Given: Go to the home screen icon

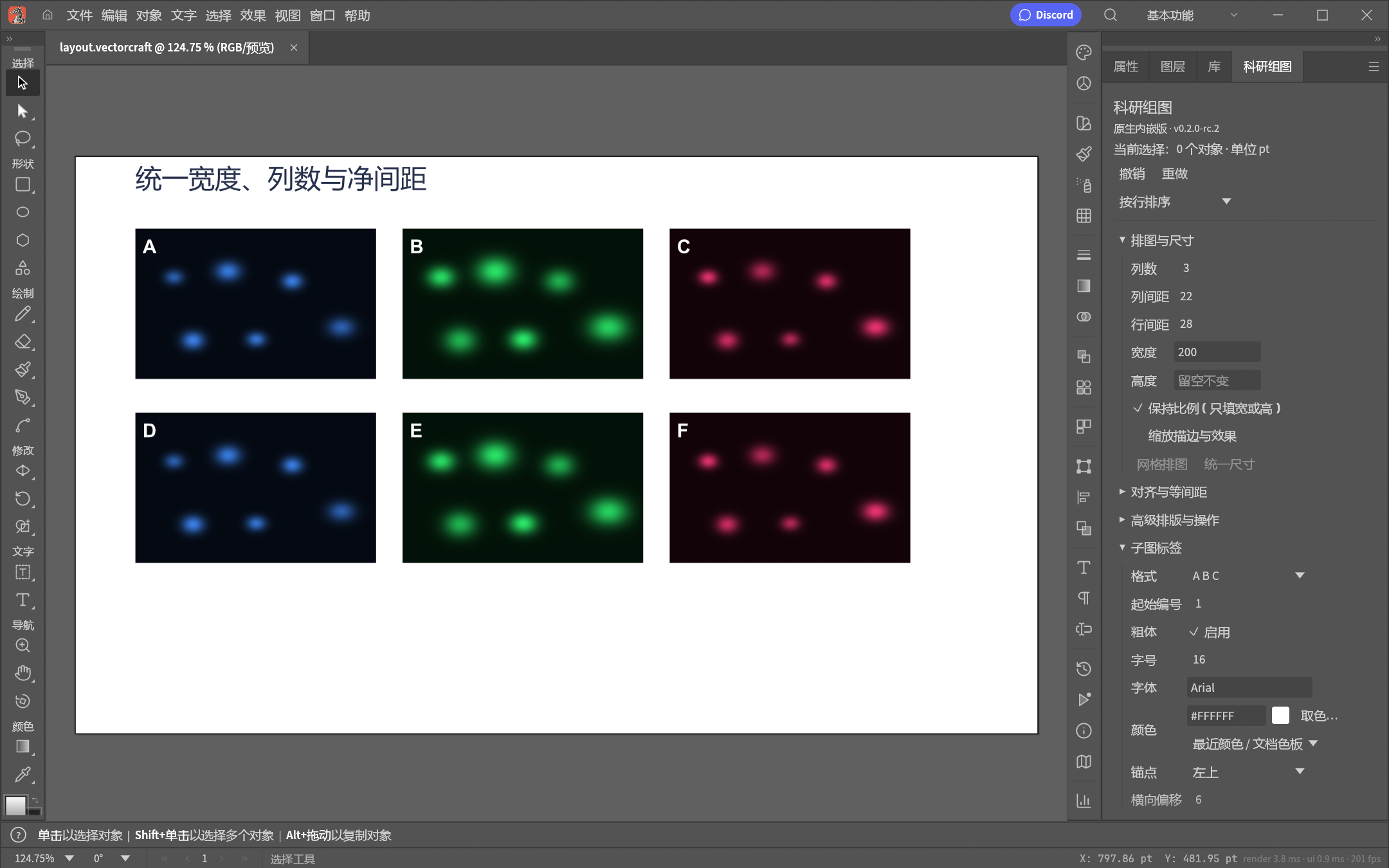Looking at the screenshot, I should (x=48, y=15).
